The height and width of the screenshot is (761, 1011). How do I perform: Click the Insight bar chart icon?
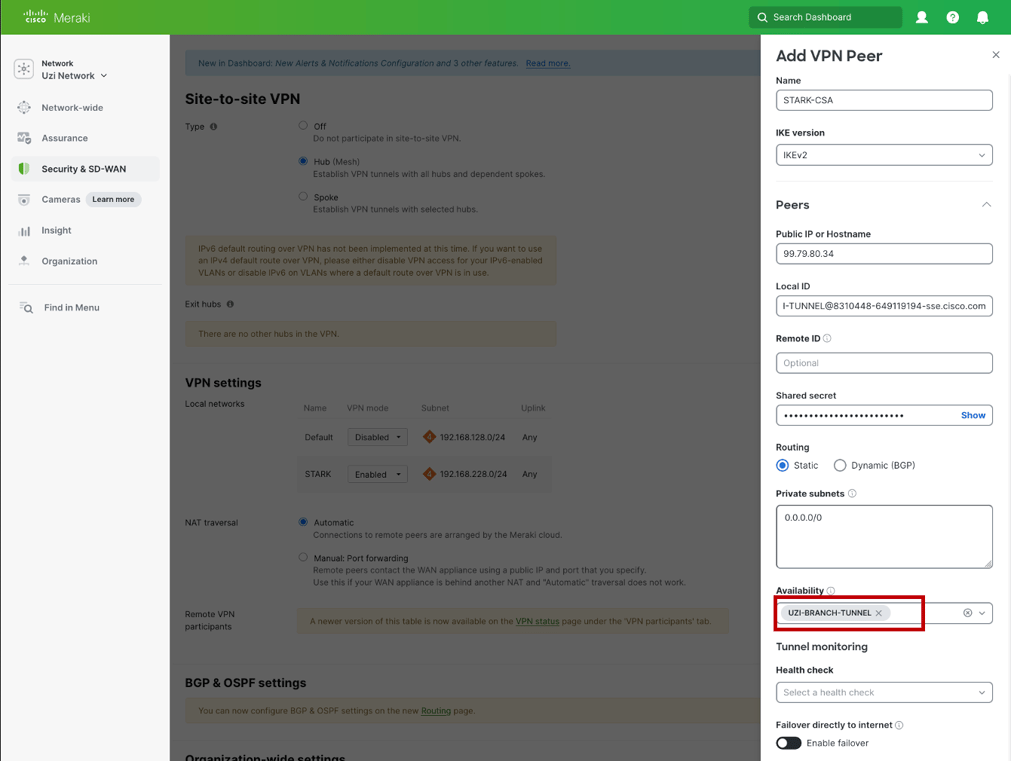tap(24, 231)
